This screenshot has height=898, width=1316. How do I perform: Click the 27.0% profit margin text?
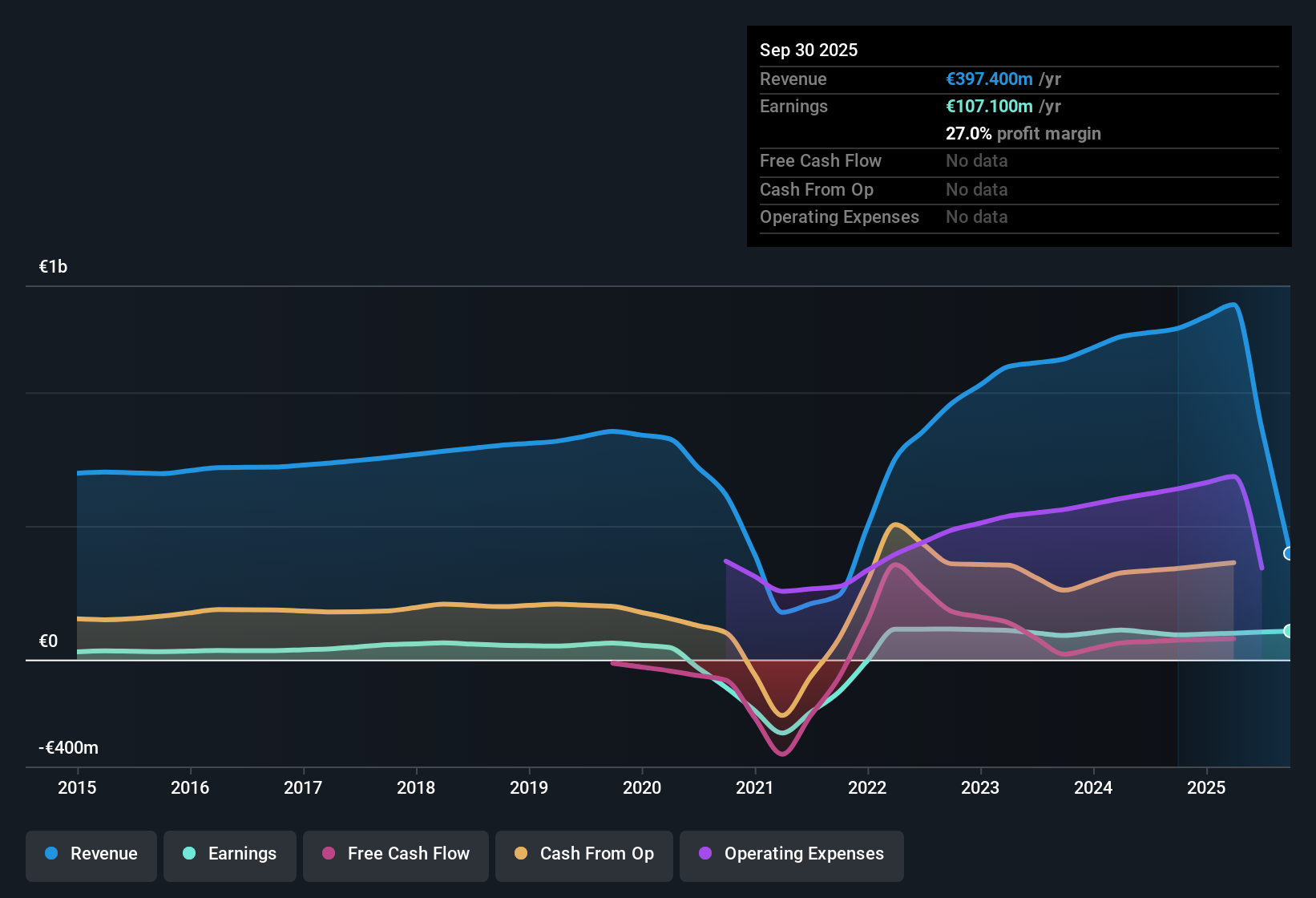click(1023, 133)
